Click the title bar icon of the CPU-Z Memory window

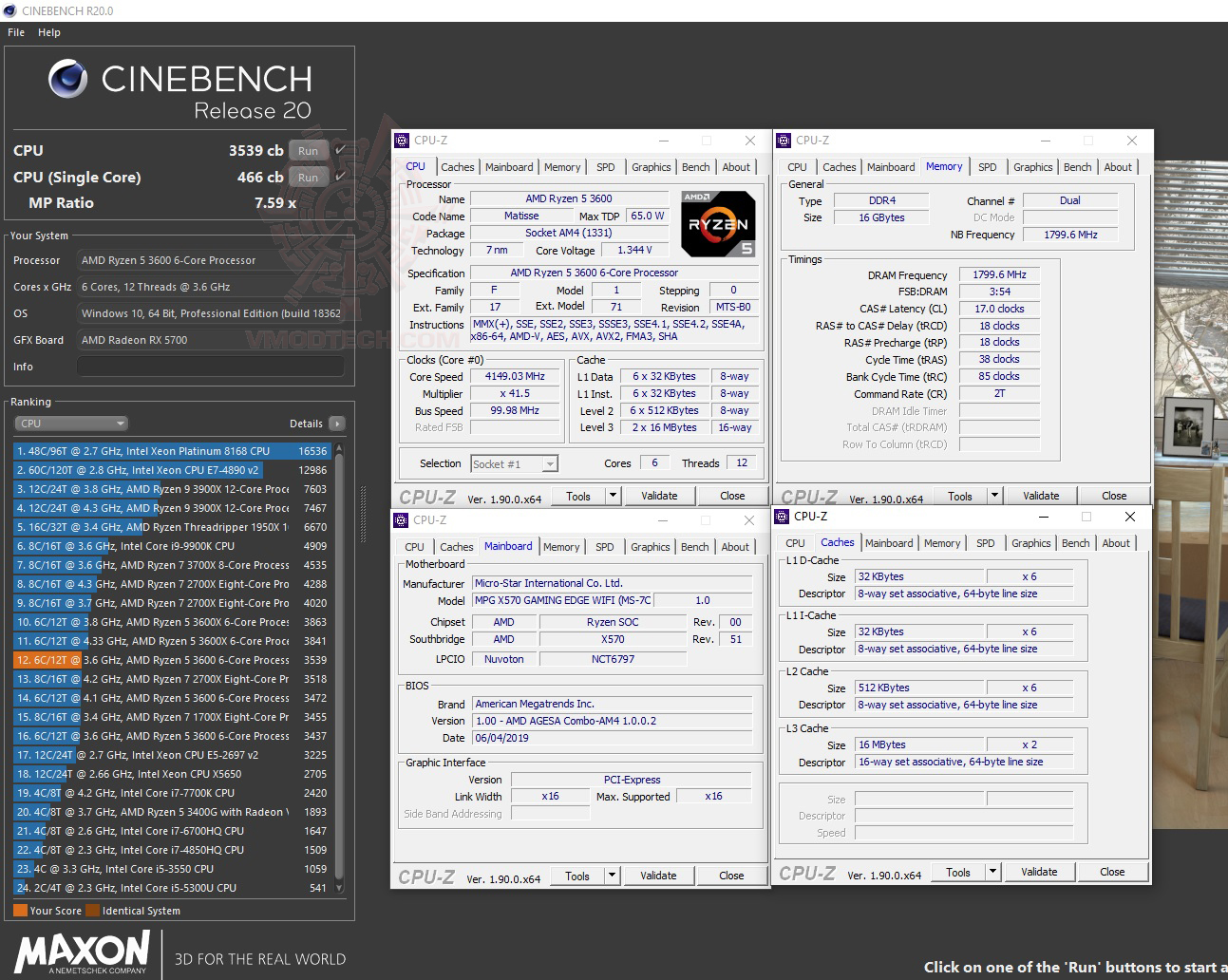(784, 141)
